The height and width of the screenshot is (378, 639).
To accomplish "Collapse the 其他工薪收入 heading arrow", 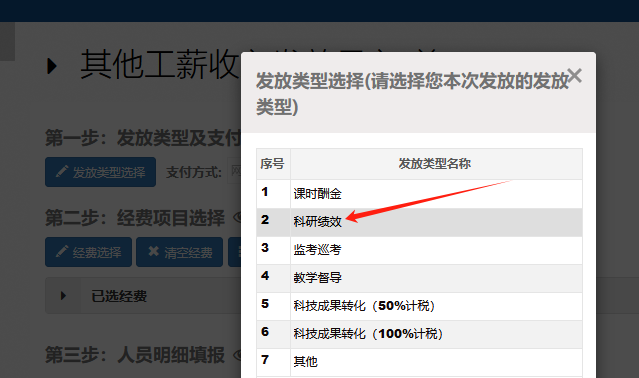I will [51, 66].
